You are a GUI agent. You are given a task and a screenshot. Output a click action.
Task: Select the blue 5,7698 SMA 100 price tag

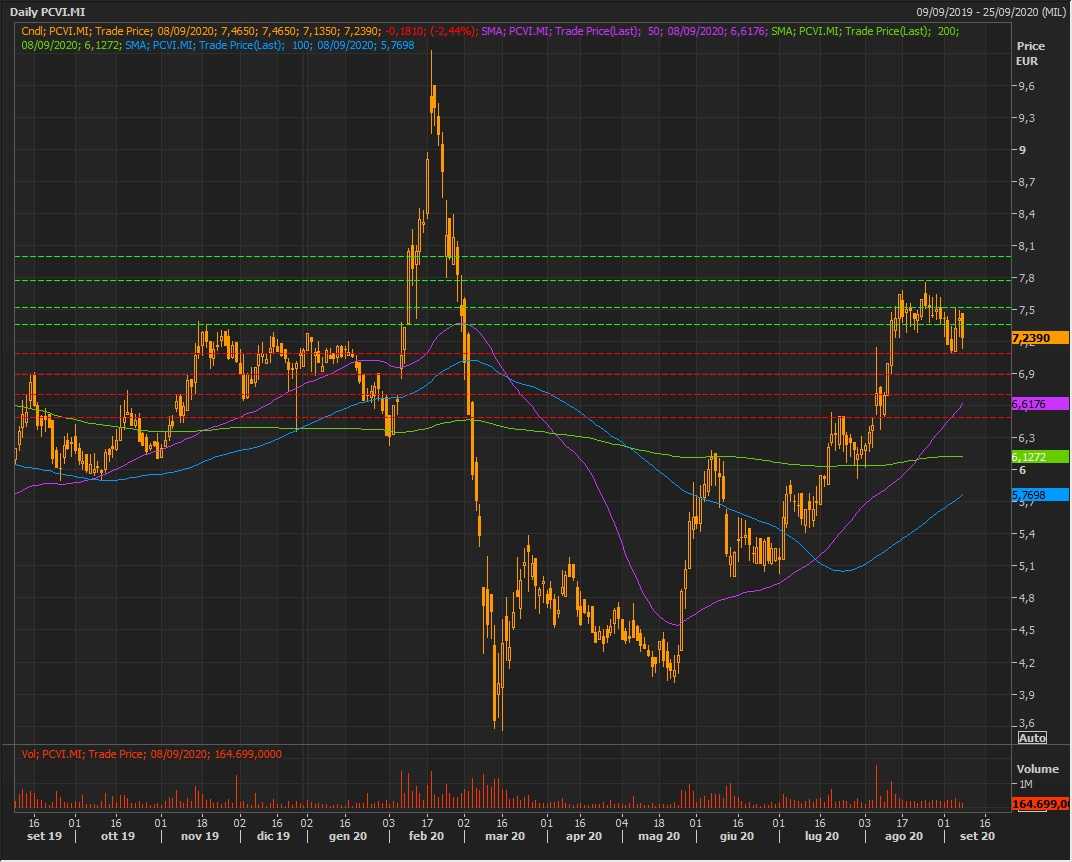(1039, 495)
